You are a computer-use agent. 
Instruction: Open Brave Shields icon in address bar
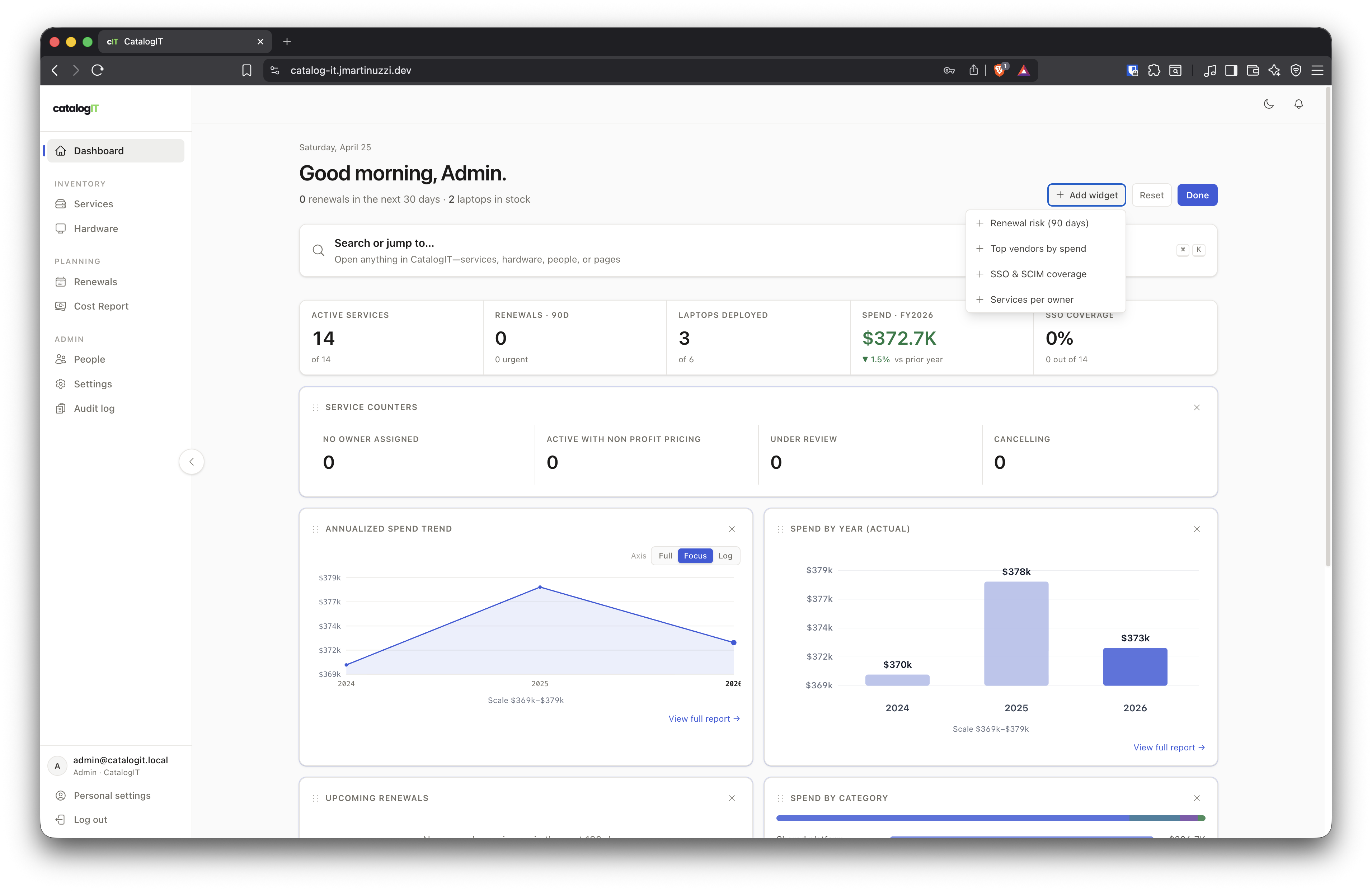(1000, 70)
